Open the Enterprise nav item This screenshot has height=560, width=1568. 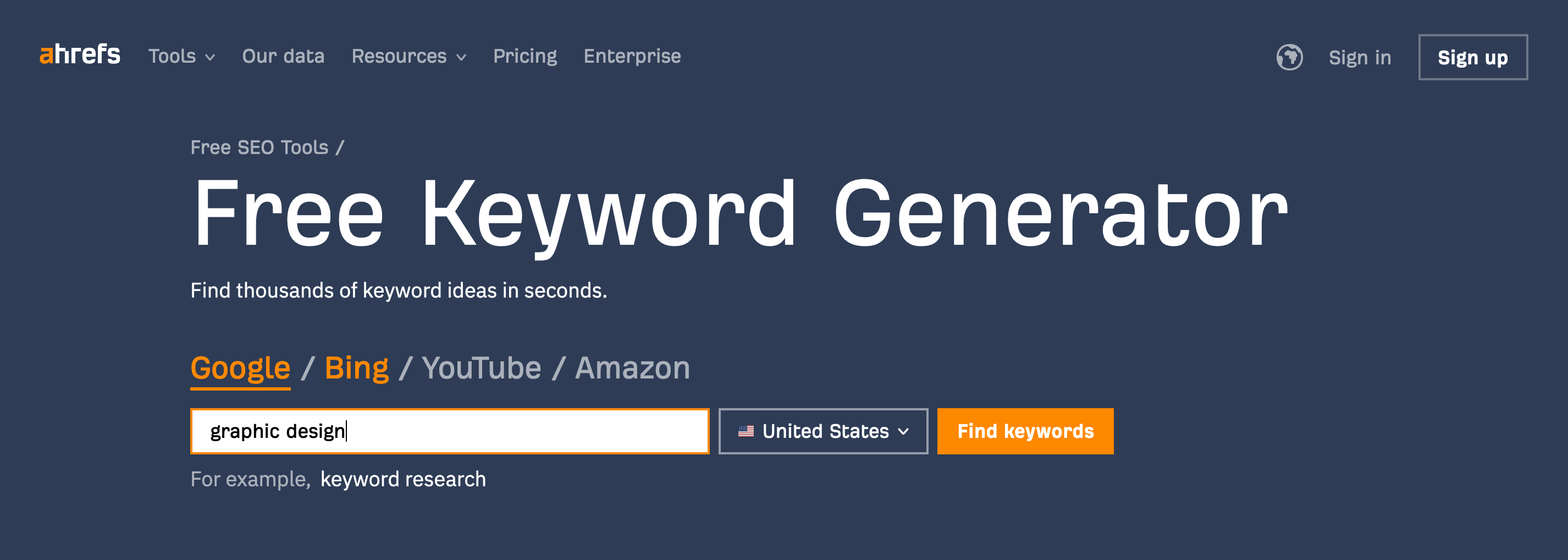coord(632,56)
